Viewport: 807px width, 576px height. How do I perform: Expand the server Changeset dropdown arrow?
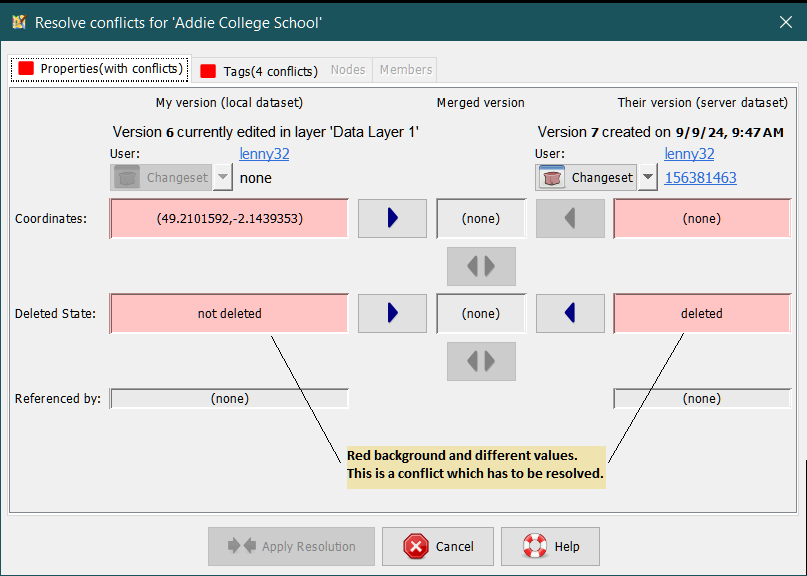point(648,178)
